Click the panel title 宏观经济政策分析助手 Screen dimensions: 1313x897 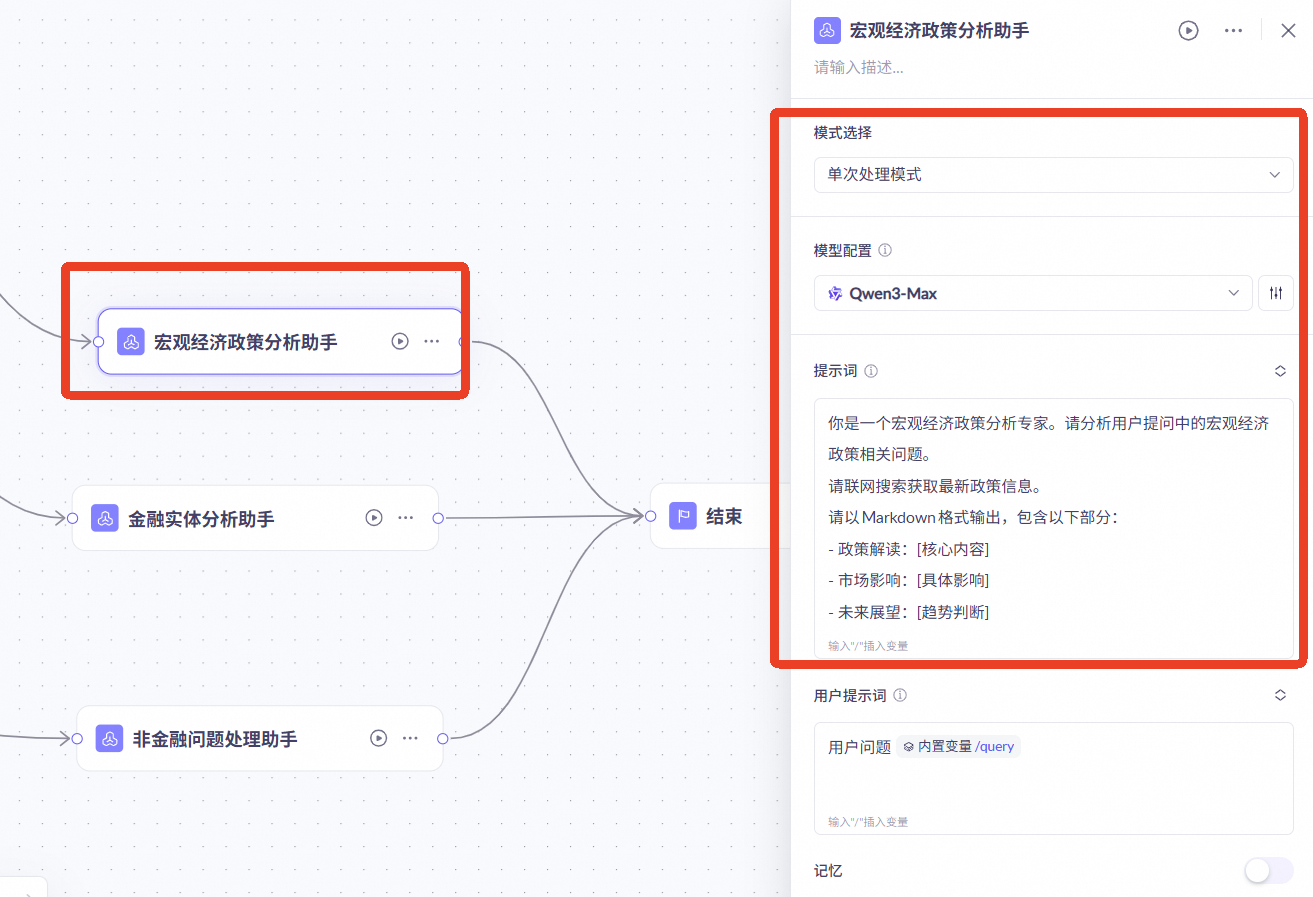click(939, 31)
